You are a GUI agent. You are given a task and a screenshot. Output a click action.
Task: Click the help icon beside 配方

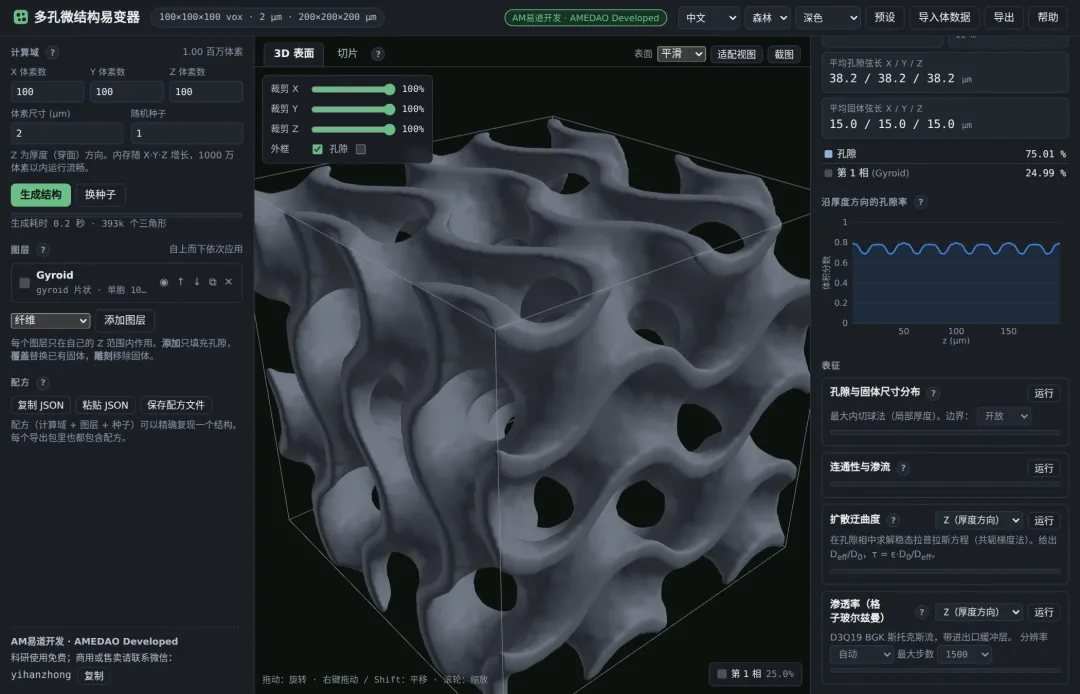[x=43, y=383]
